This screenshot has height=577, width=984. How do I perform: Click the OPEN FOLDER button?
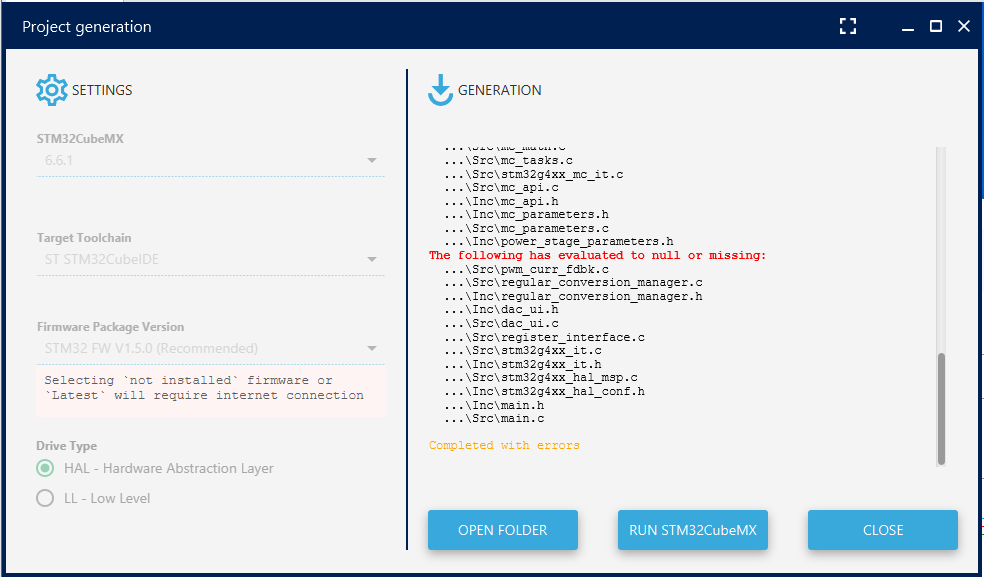[x=503, y=530]
